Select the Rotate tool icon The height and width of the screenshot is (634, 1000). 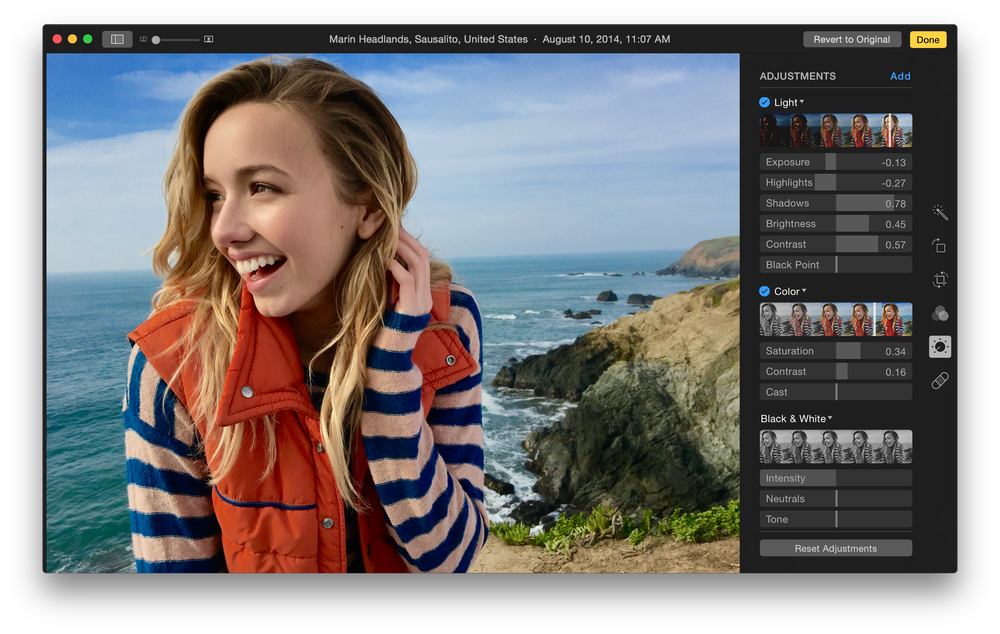(x=939, y=246)
